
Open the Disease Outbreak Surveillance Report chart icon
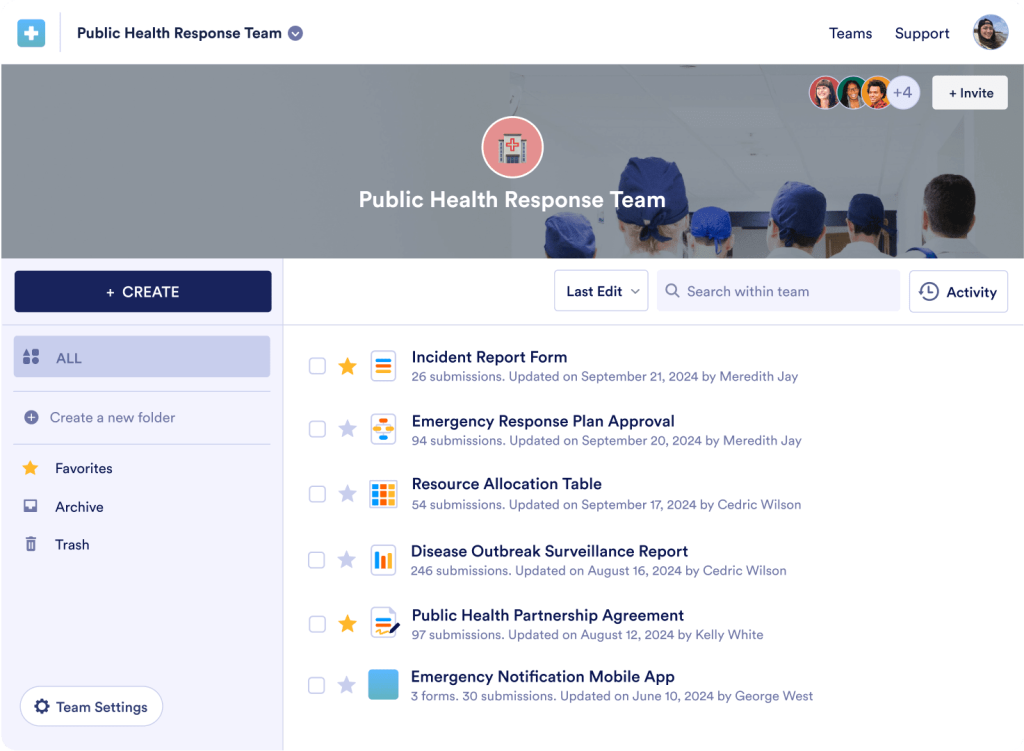(x=383, y=560)
